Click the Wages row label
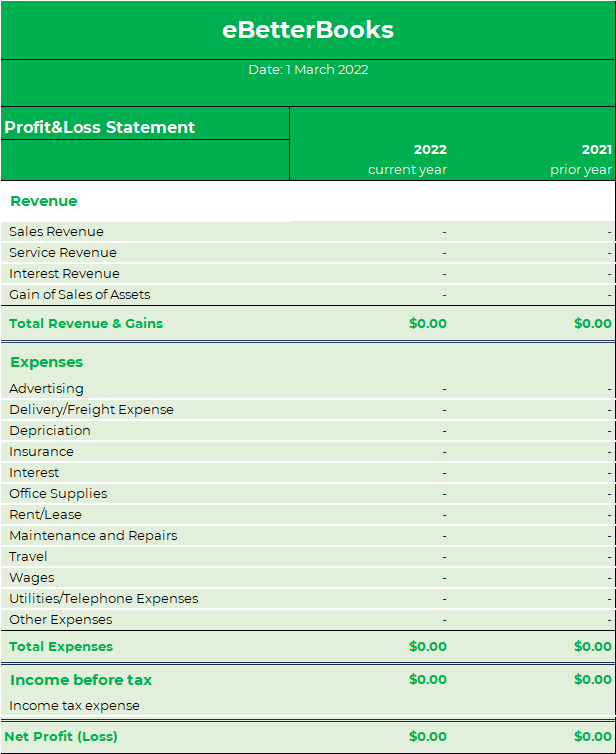Viewport: 616px width, 754px height. click(32, 578)
